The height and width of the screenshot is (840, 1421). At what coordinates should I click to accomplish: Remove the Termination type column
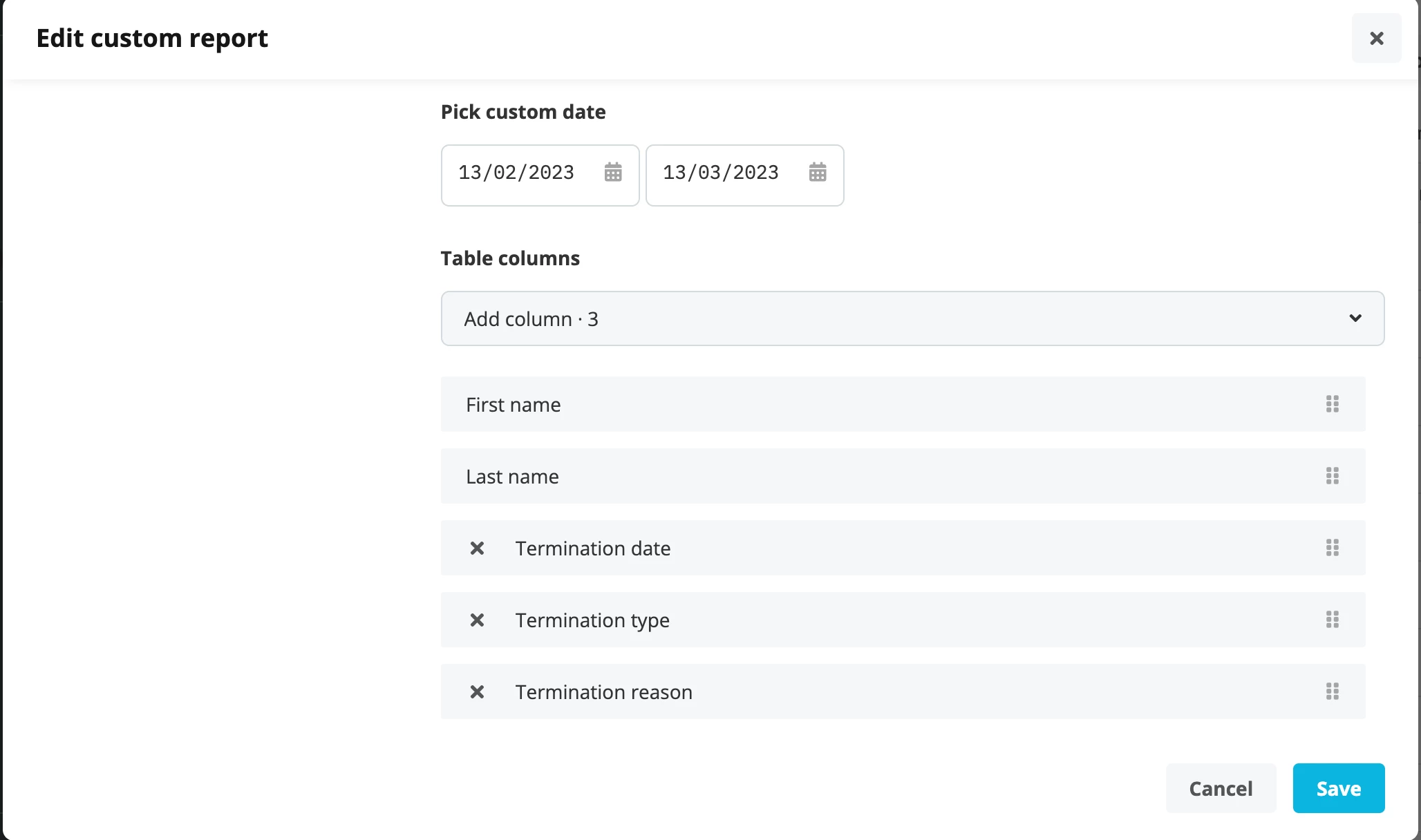point(477,620)
